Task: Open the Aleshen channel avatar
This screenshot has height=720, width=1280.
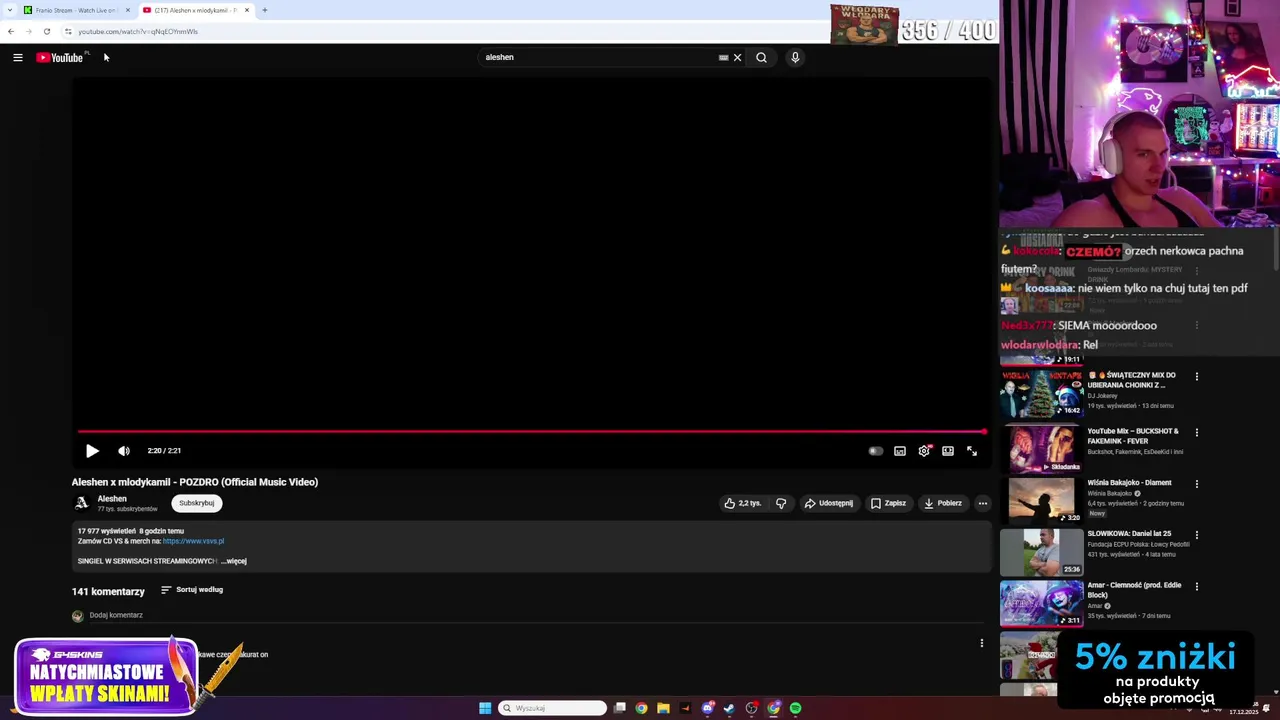Action: (81, 503)
